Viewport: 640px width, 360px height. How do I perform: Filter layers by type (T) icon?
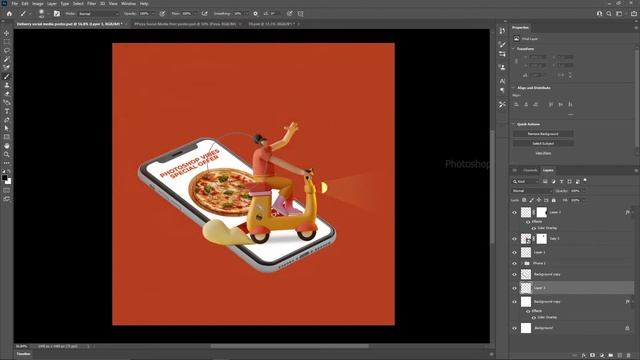point(561,181)
